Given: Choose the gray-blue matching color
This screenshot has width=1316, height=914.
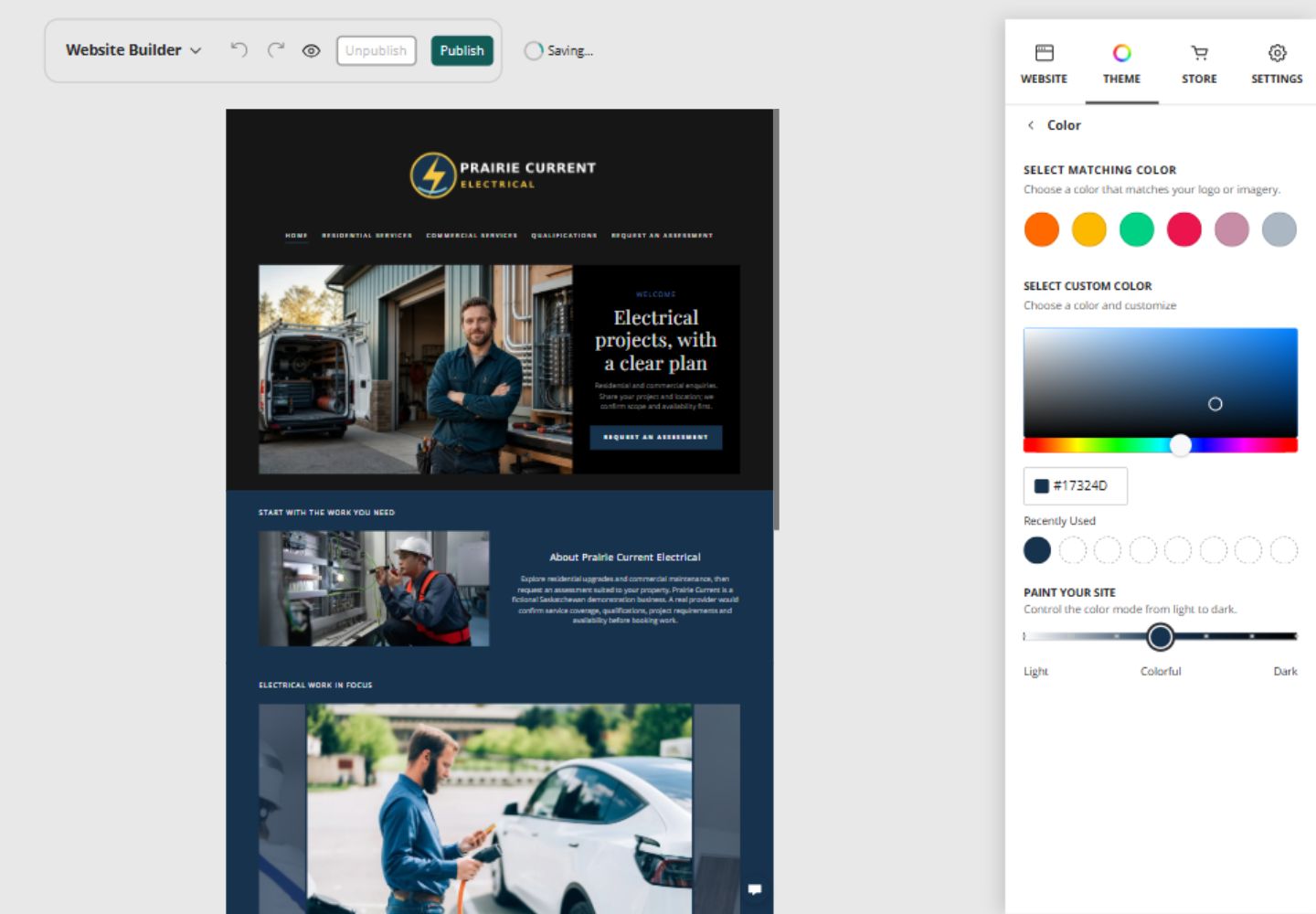Looking at the screenshot, I should pos(1279,229).
